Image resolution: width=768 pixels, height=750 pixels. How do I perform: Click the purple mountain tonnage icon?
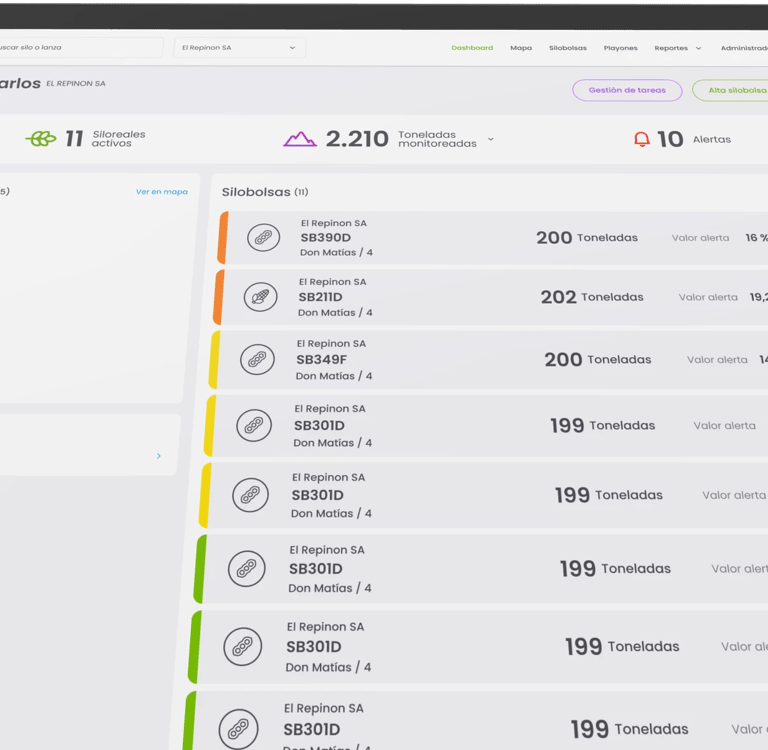click(300, 139)
